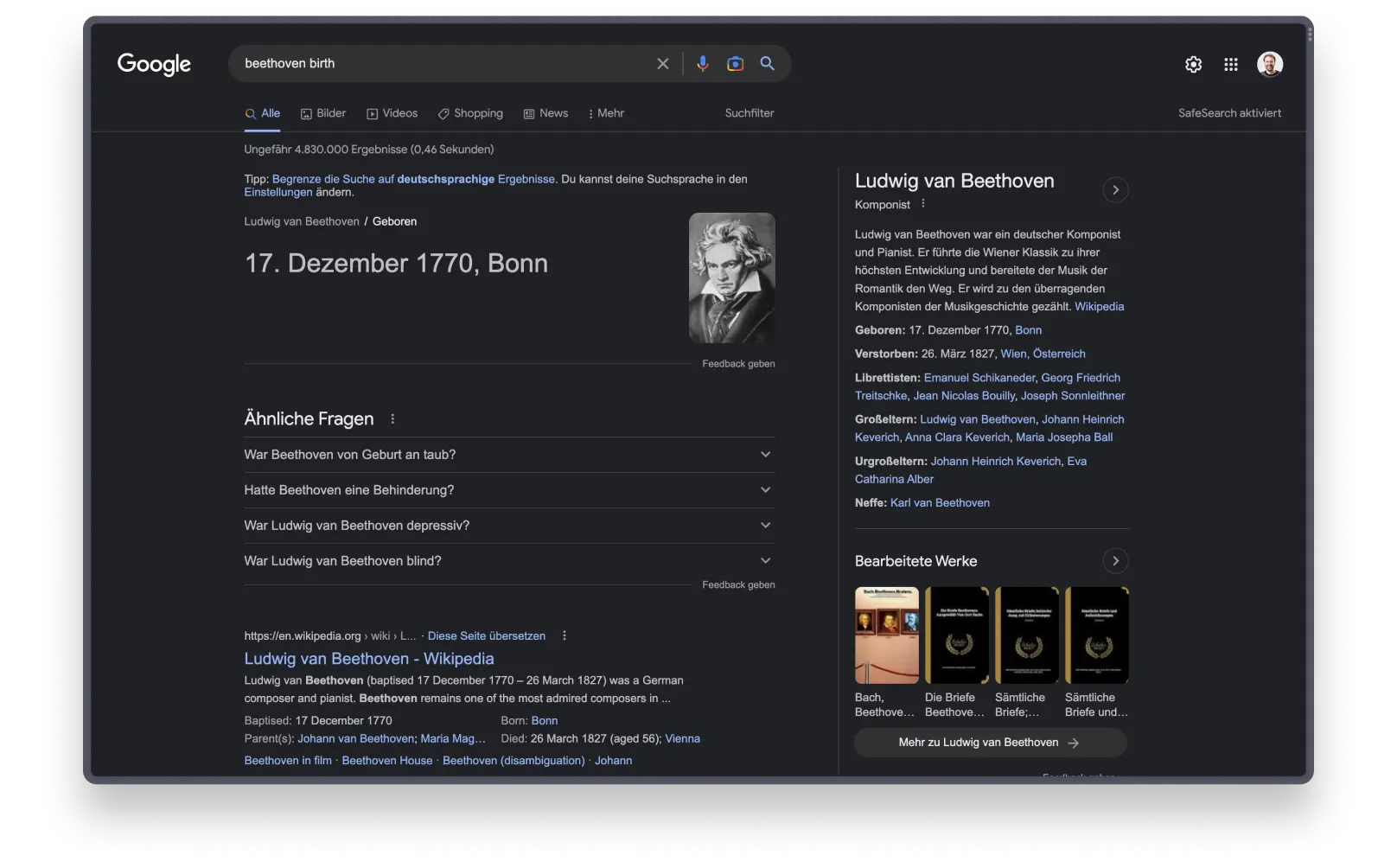The image size is (1397, 868).
Task: Open Bearbeitete Werke arrow button
Action: coord(1116,561)
